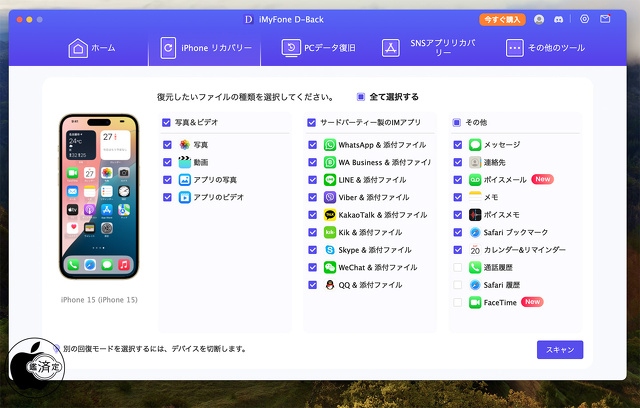Click the LINE icon
The image size is (640, 408).
coord(330,180)
